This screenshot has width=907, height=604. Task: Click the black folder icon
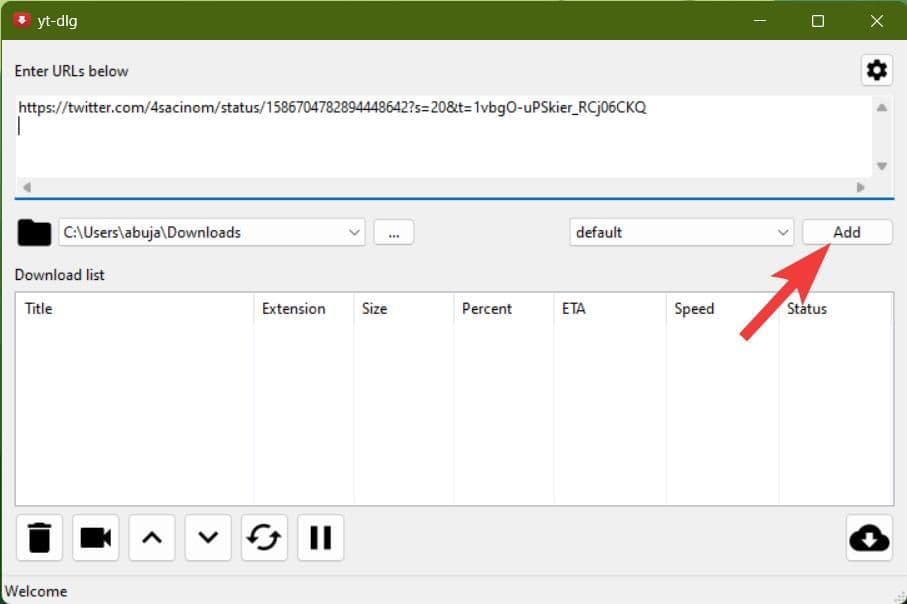pos(34,233)
